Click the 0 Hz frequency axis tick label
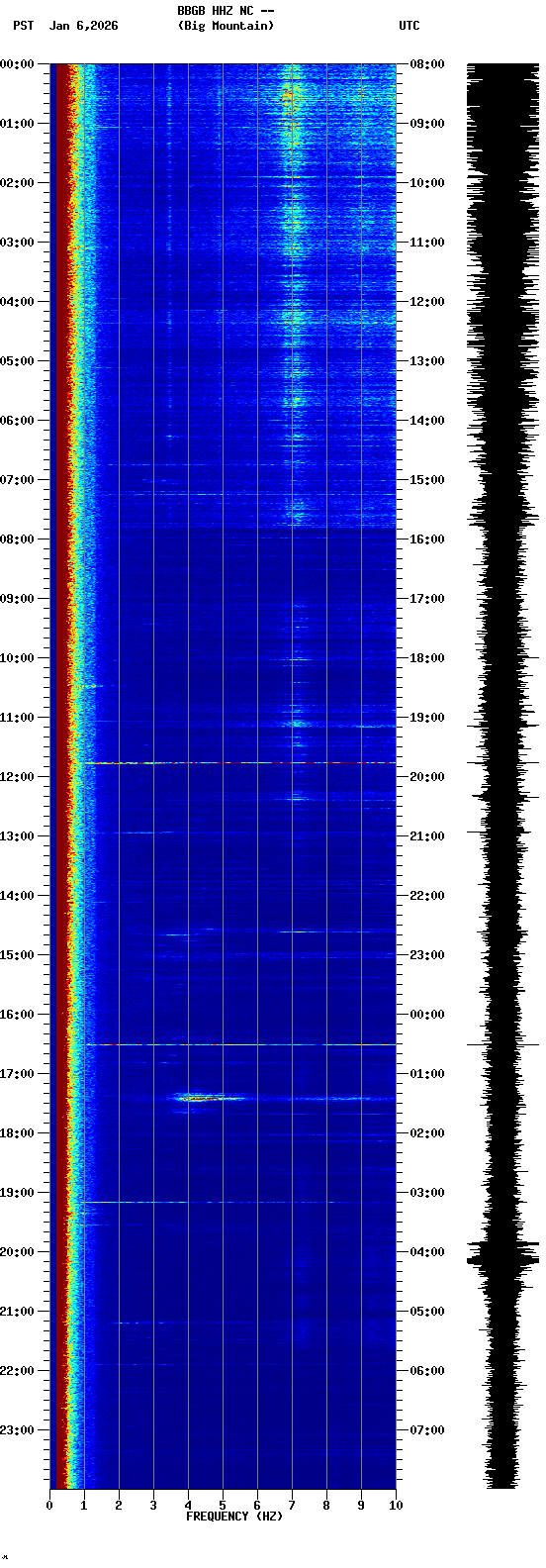 [x=49, y=1506]
